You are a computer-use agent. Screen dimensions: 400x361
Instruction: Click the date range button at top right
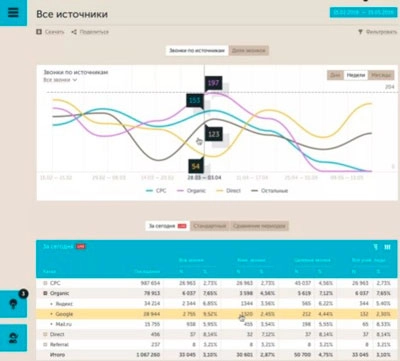[x=363, y=12]
